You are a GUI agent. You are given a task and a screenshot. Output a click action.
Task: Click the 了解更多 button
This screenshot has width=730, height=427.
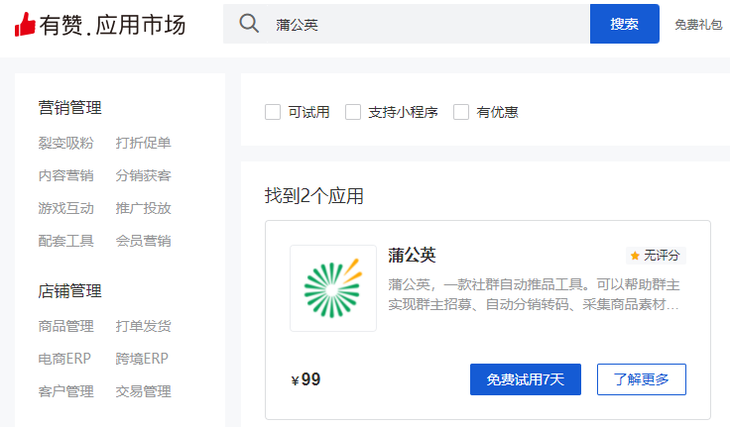(x=641, y=380)
